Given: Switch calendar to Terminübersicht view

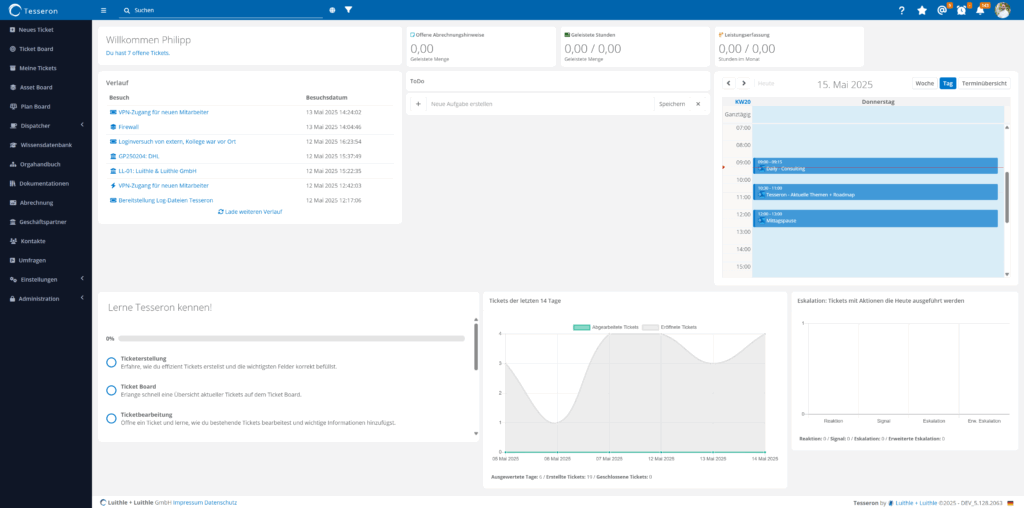Looking at the screenshot, I should click(983, 83).
